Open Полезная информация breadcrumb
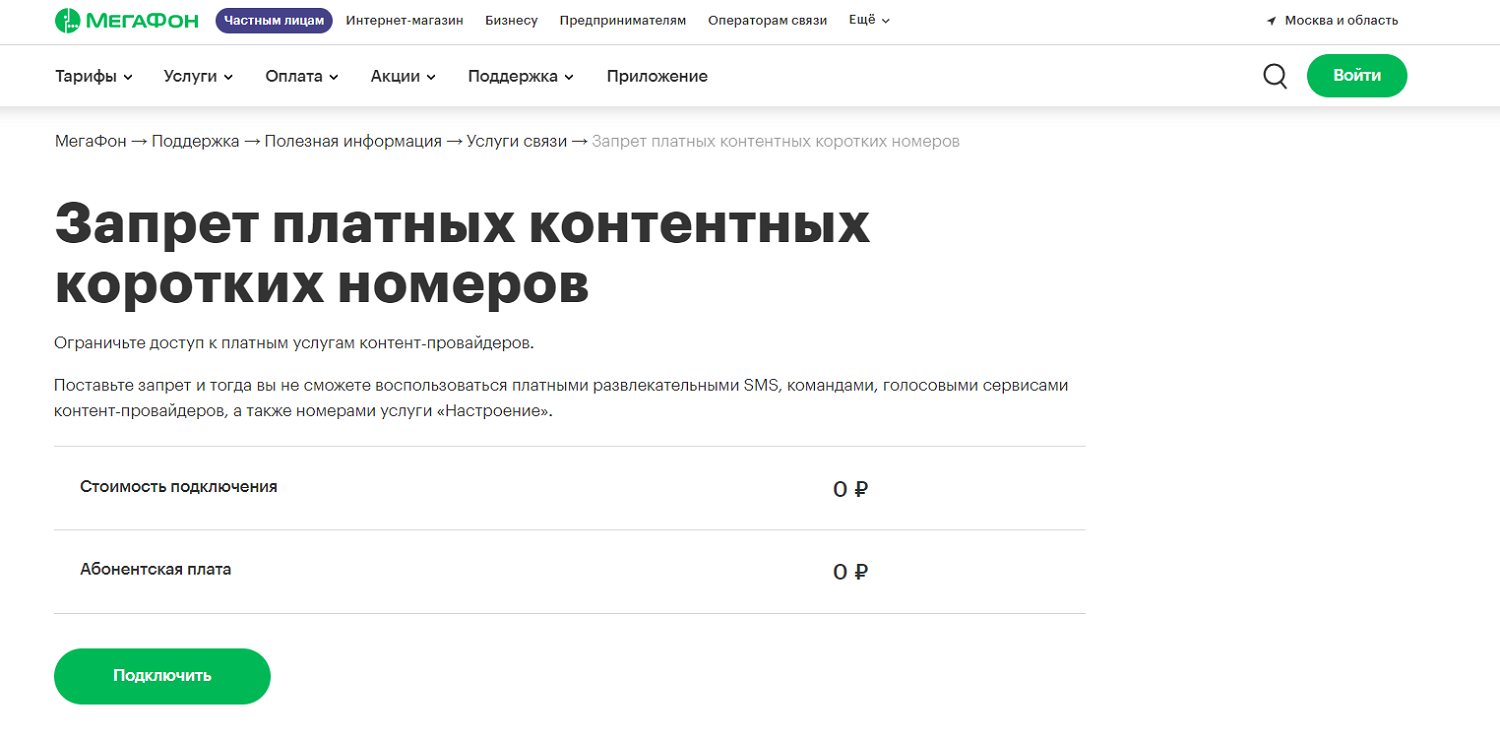The image size is (1500, 736). pyautogui.click(x=353, y=141)
